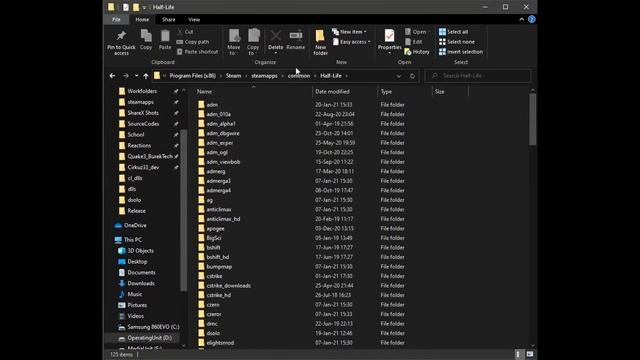The height and width of the screenshot is (360, 640).
Task: Click the file list vertical scrollbar
Action: [x=532, y=119]
